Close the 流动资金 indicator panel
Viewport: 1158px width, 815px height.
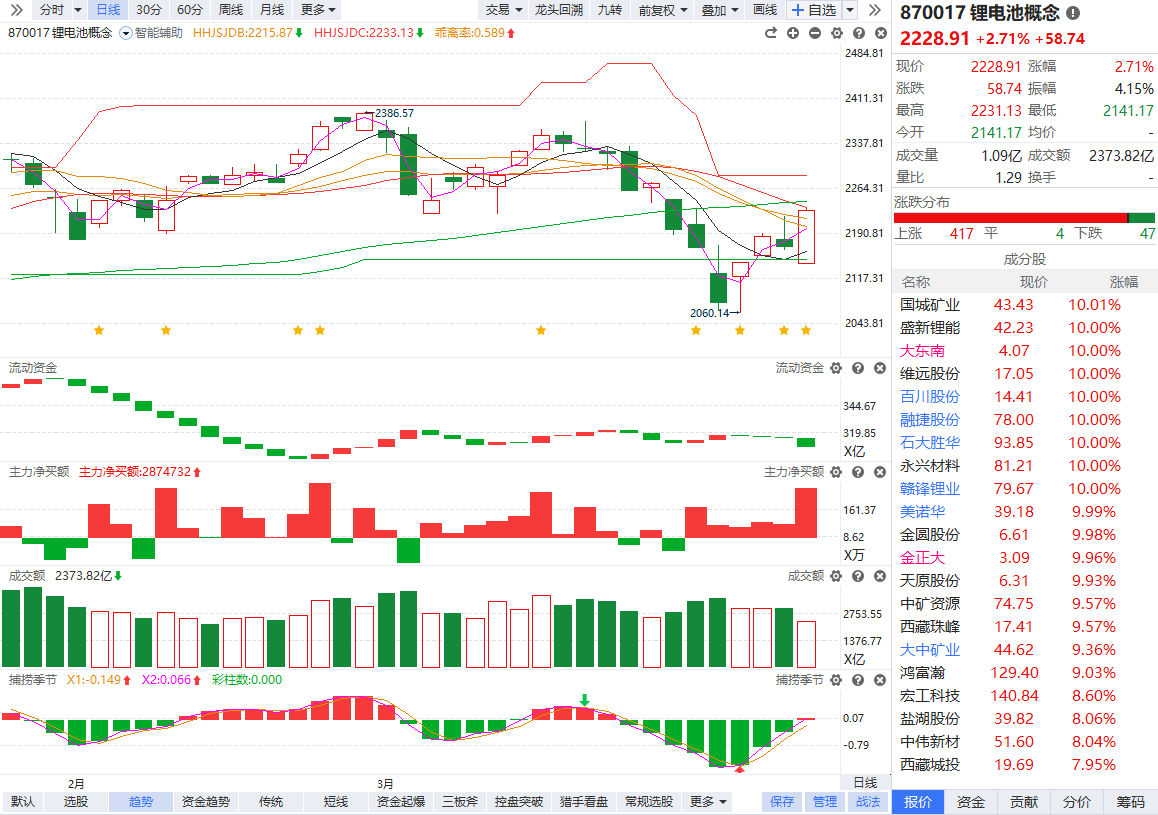(x=879, y=368)
